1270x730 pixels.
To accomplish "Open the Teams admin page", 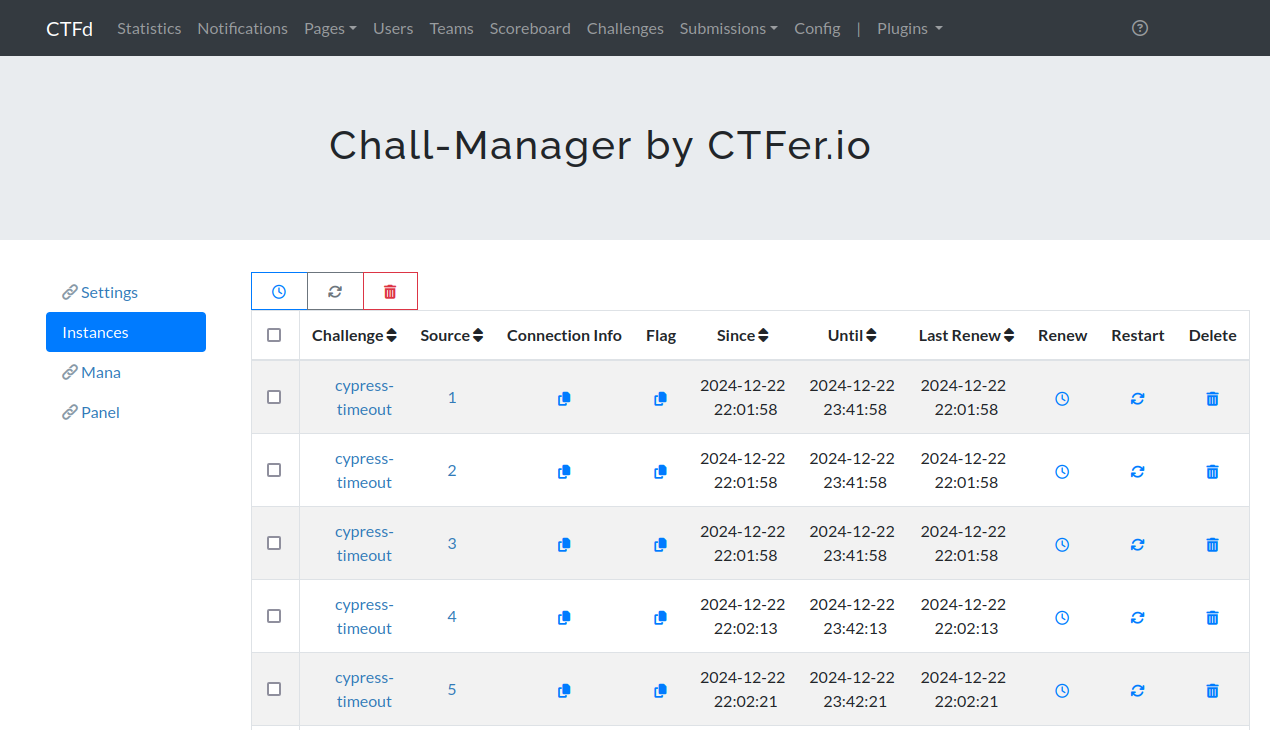I will tap(452, 28).
